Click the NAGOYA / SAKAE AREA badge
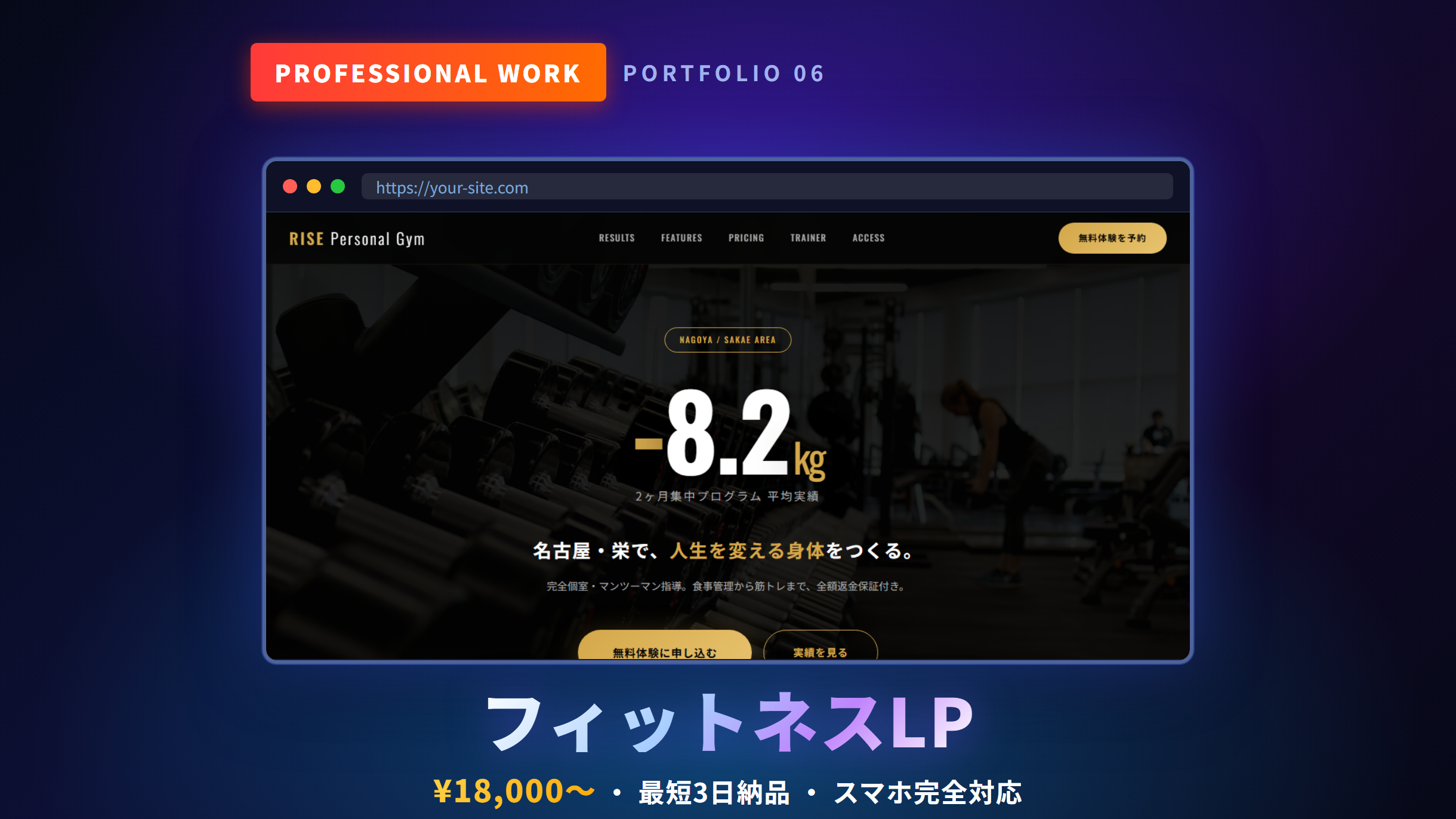1456x819 pixels. tap(727, 339)
